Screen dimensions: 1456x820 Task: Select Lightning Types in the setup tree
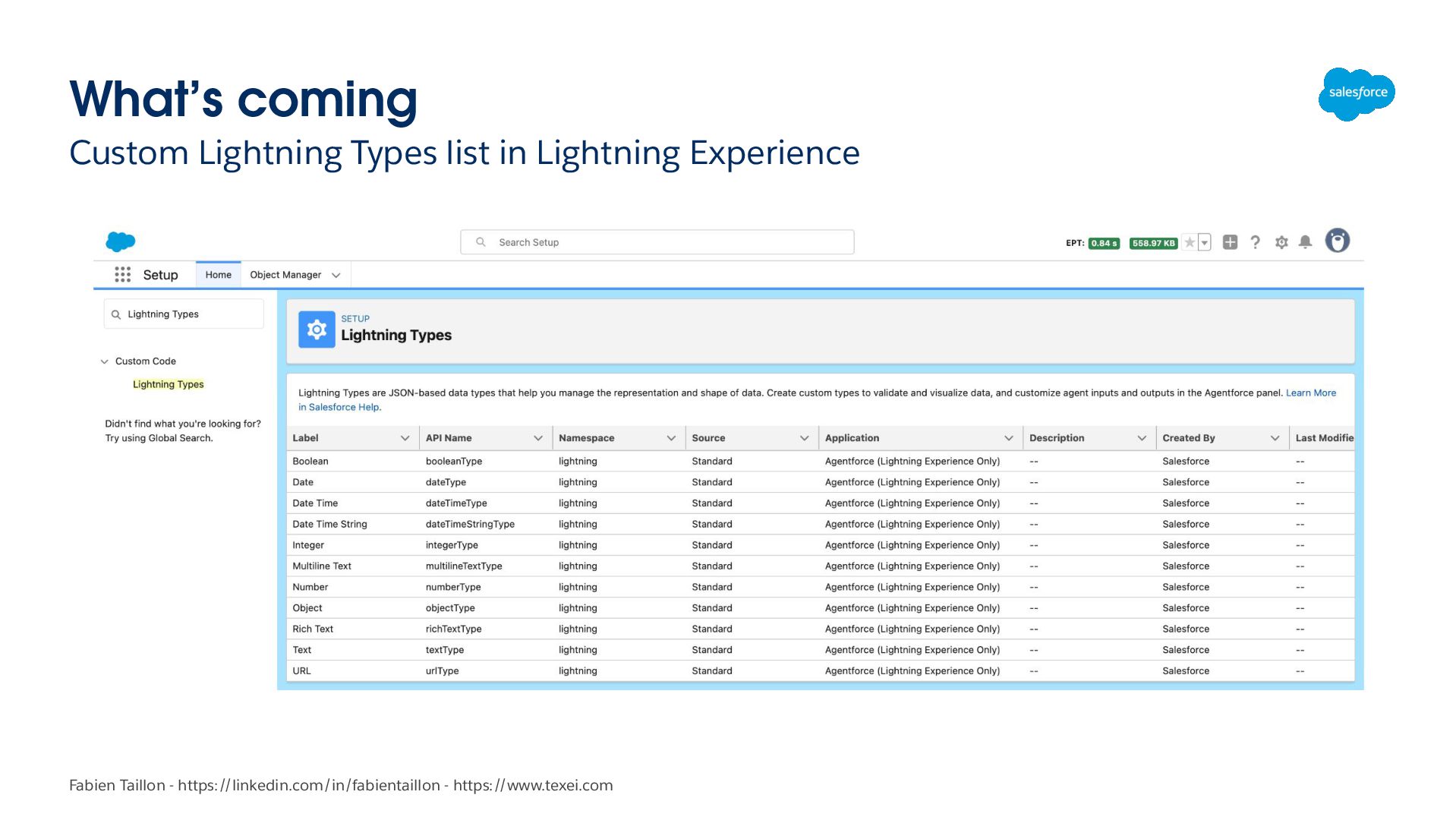pyautogui.click(x=169, y=384)
